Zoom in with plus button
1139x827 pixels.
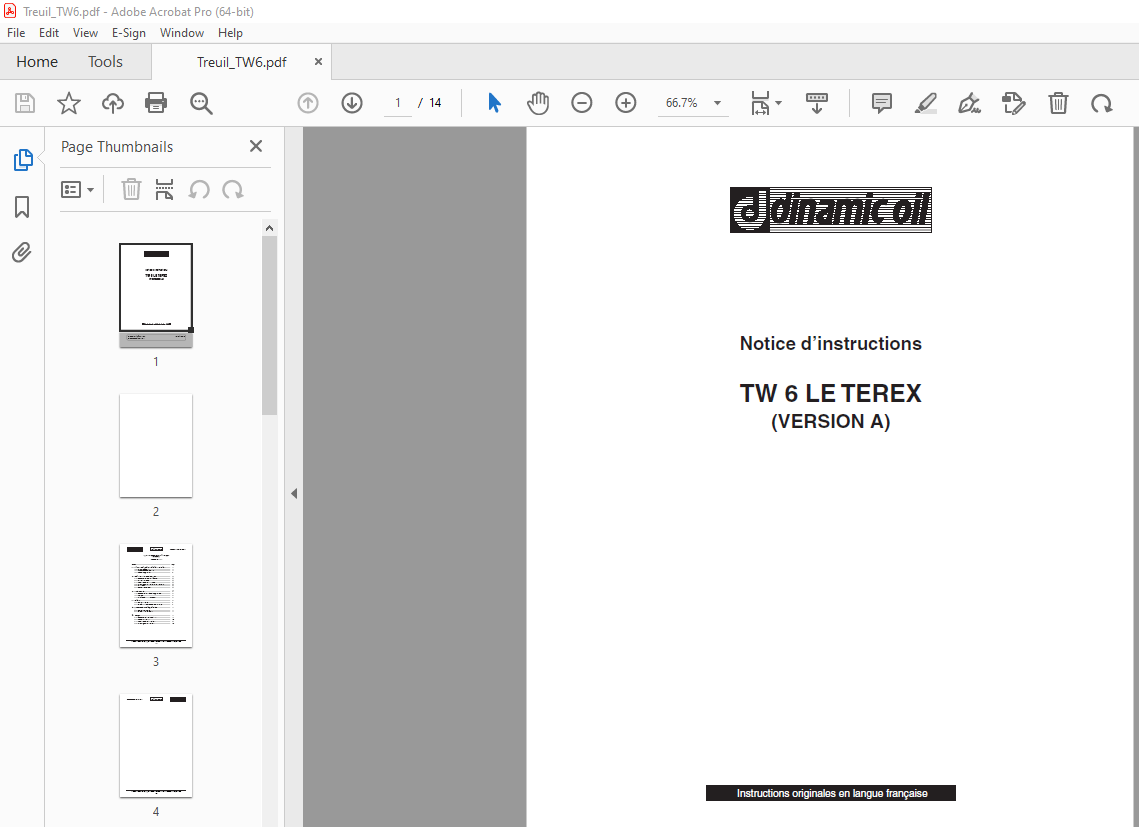click(625, 103)
